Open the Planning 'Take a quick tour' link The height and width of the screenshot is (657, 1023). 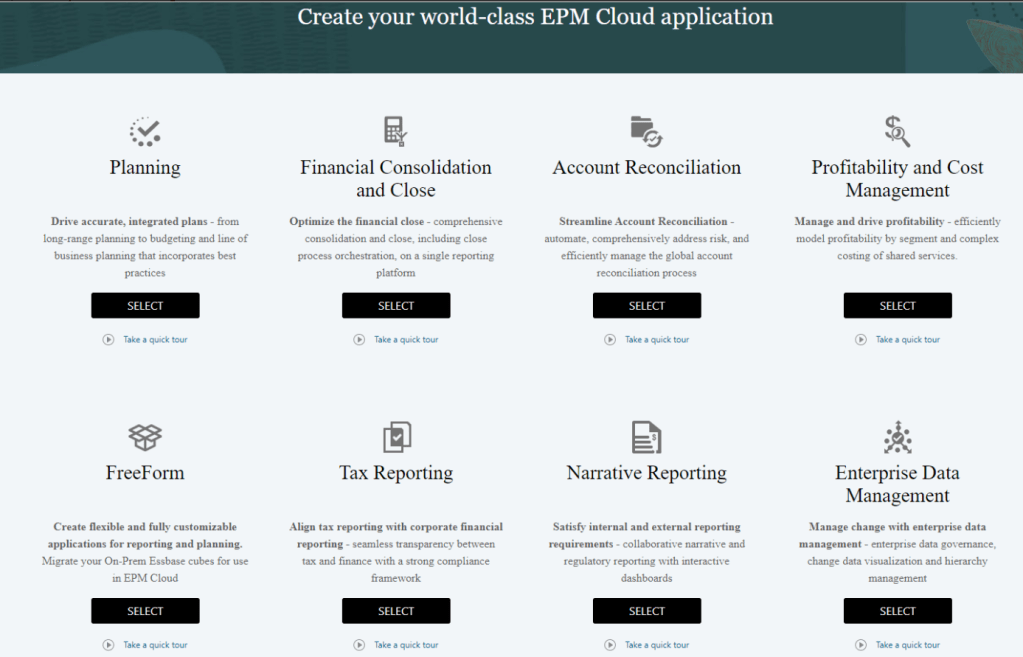click(x=155, y=340)
